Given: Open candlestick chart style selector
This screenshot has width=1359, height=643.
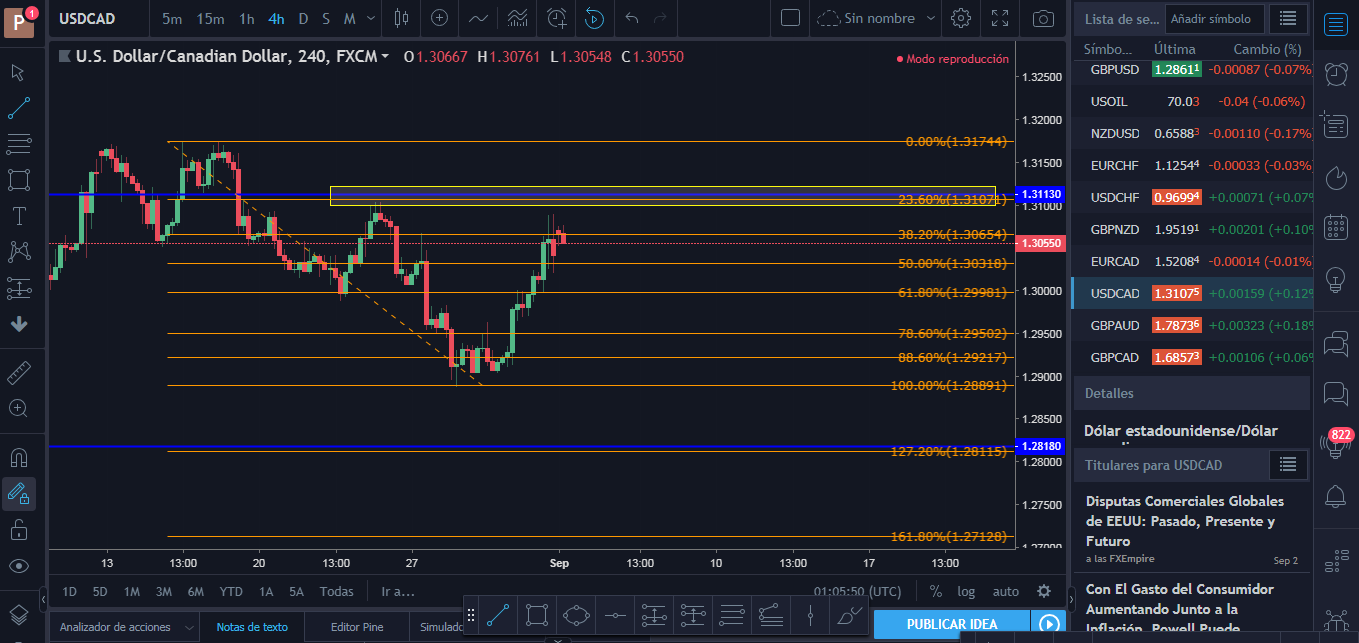Looking at the screenshot, I should tap(401, 18).
